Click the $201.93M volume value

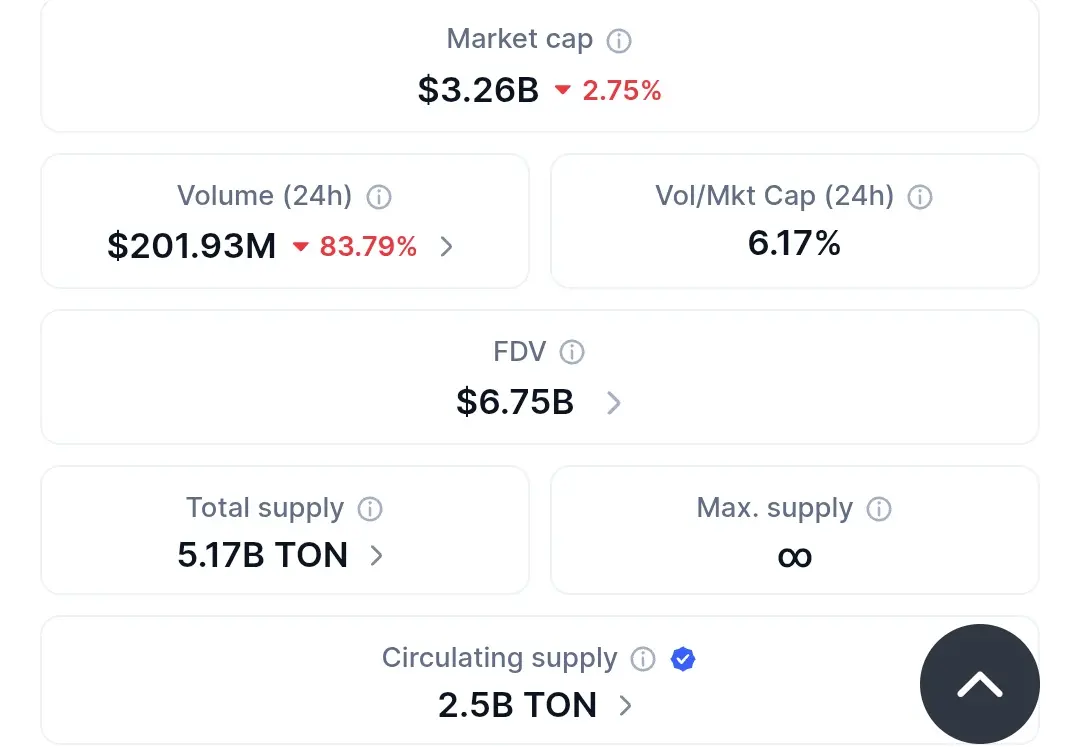(192, 246)
